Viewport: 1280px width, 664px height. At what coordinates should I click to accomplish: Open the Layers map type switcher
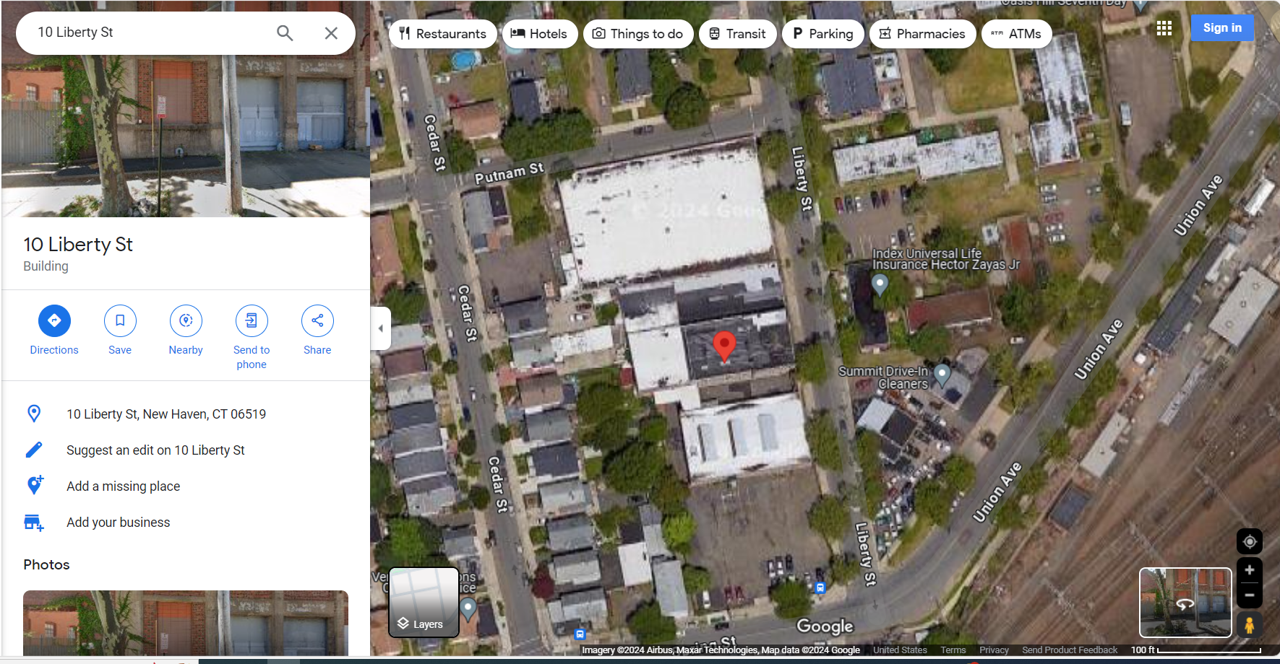(x=424, y=602)
